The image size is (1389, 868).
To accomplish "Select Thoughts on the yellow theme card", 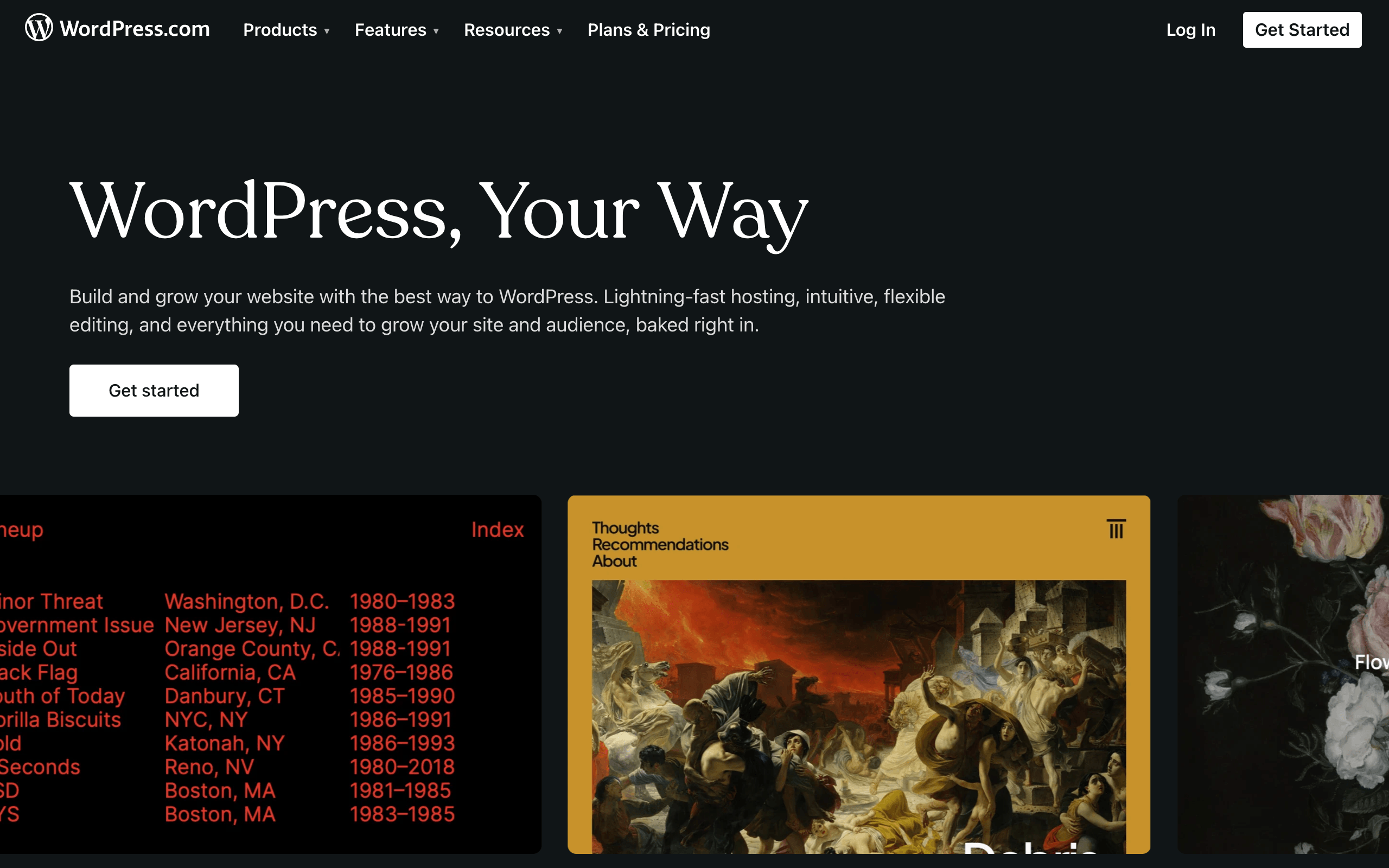I will pos(625,527).
